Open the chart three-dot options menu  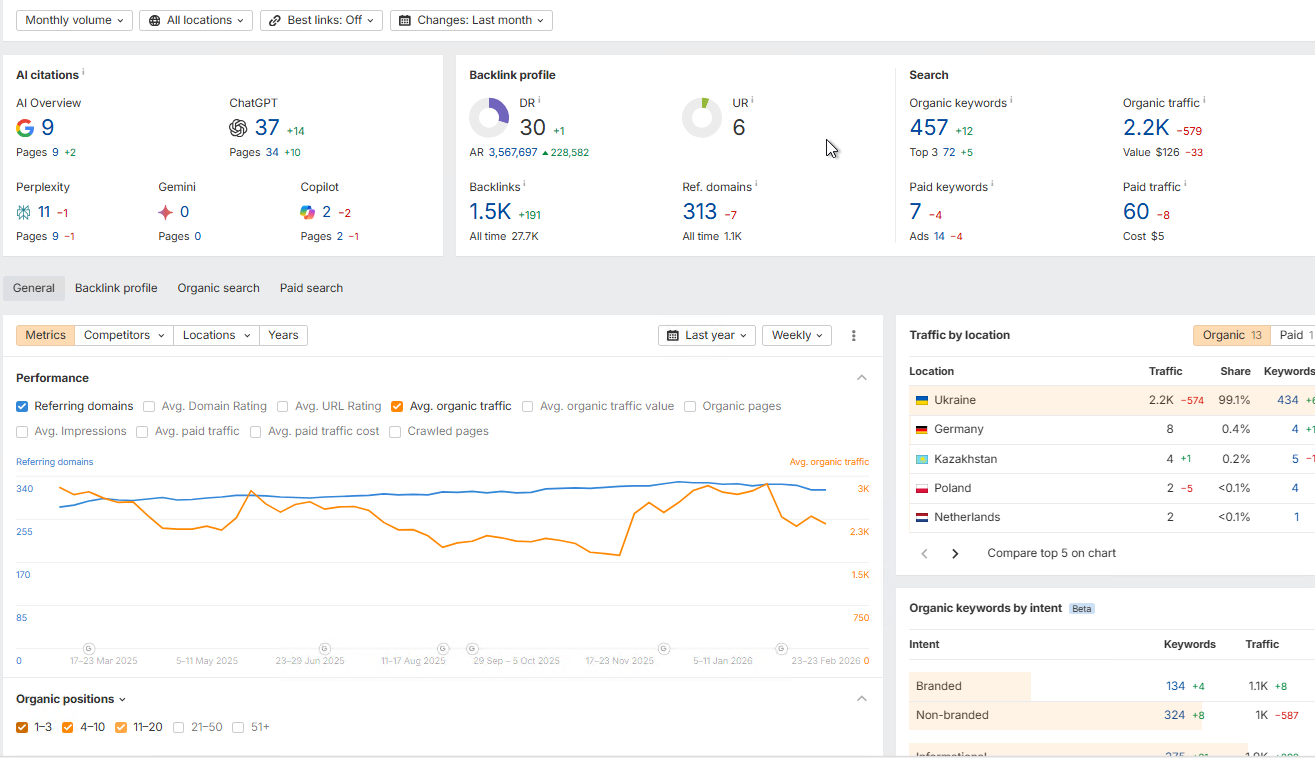pyautogui.click(x=854, y=336)
